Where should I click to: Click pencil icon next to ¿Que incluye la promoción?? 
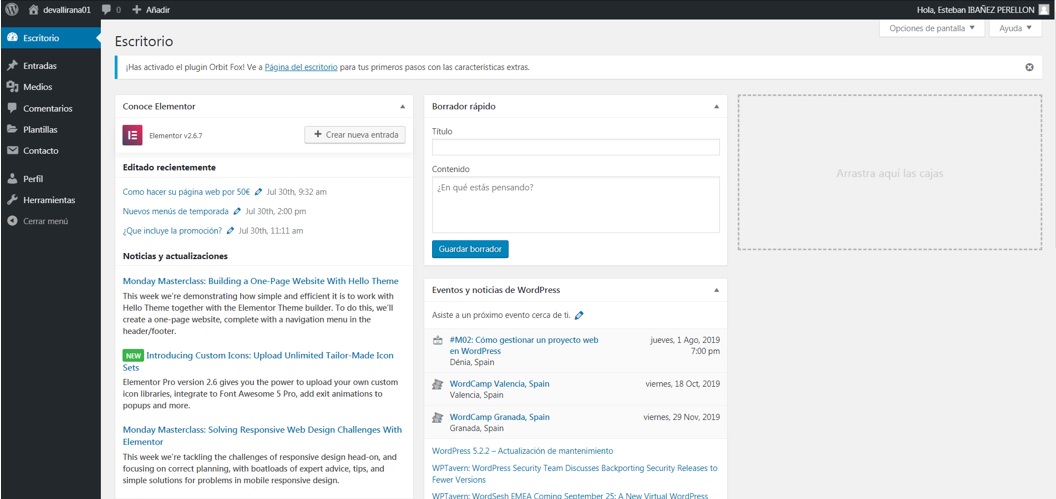point(230,230)
